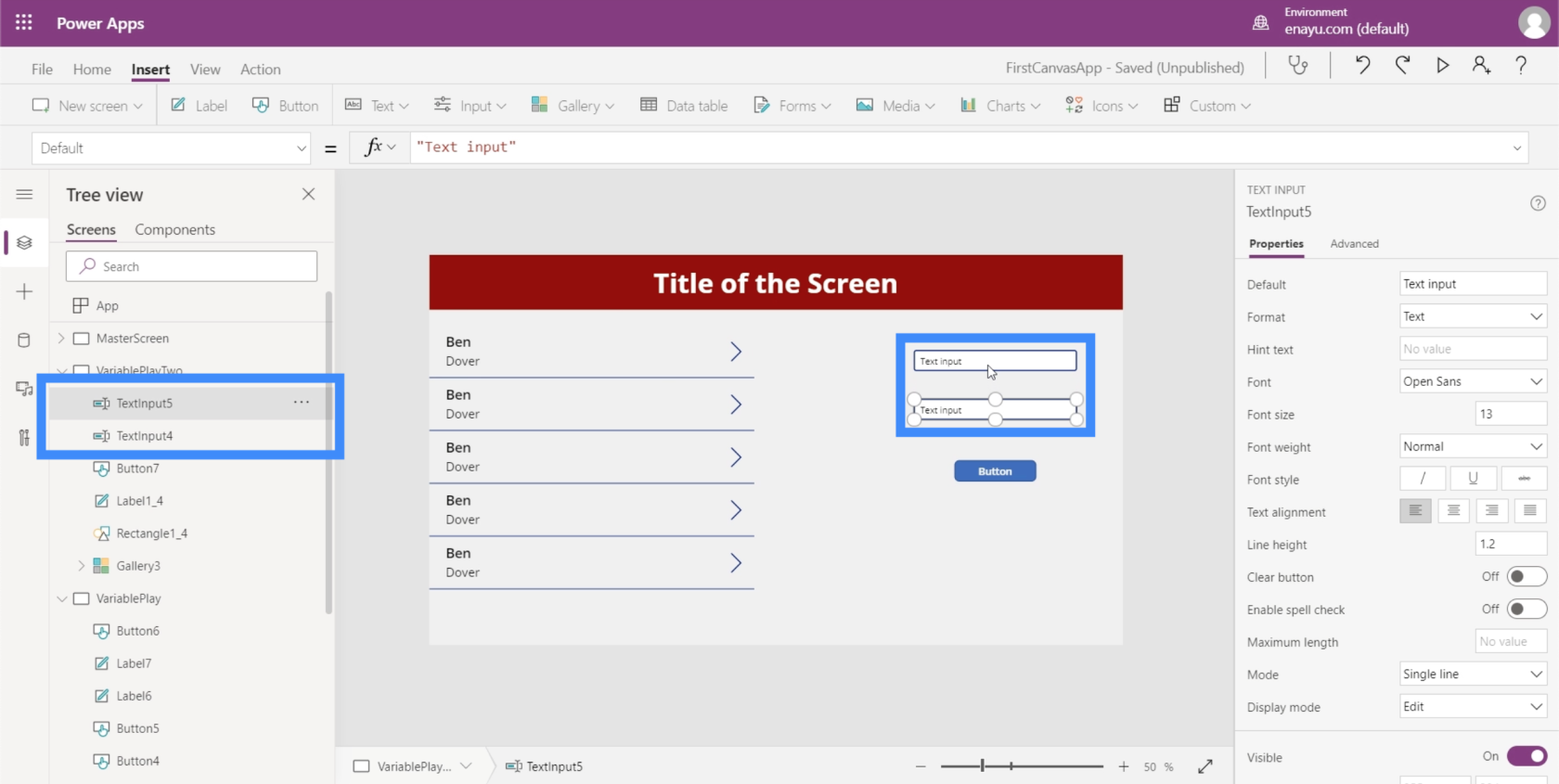Zoom in with plus icon
Screen dimensions: 1559x784
coord(1124,766)
